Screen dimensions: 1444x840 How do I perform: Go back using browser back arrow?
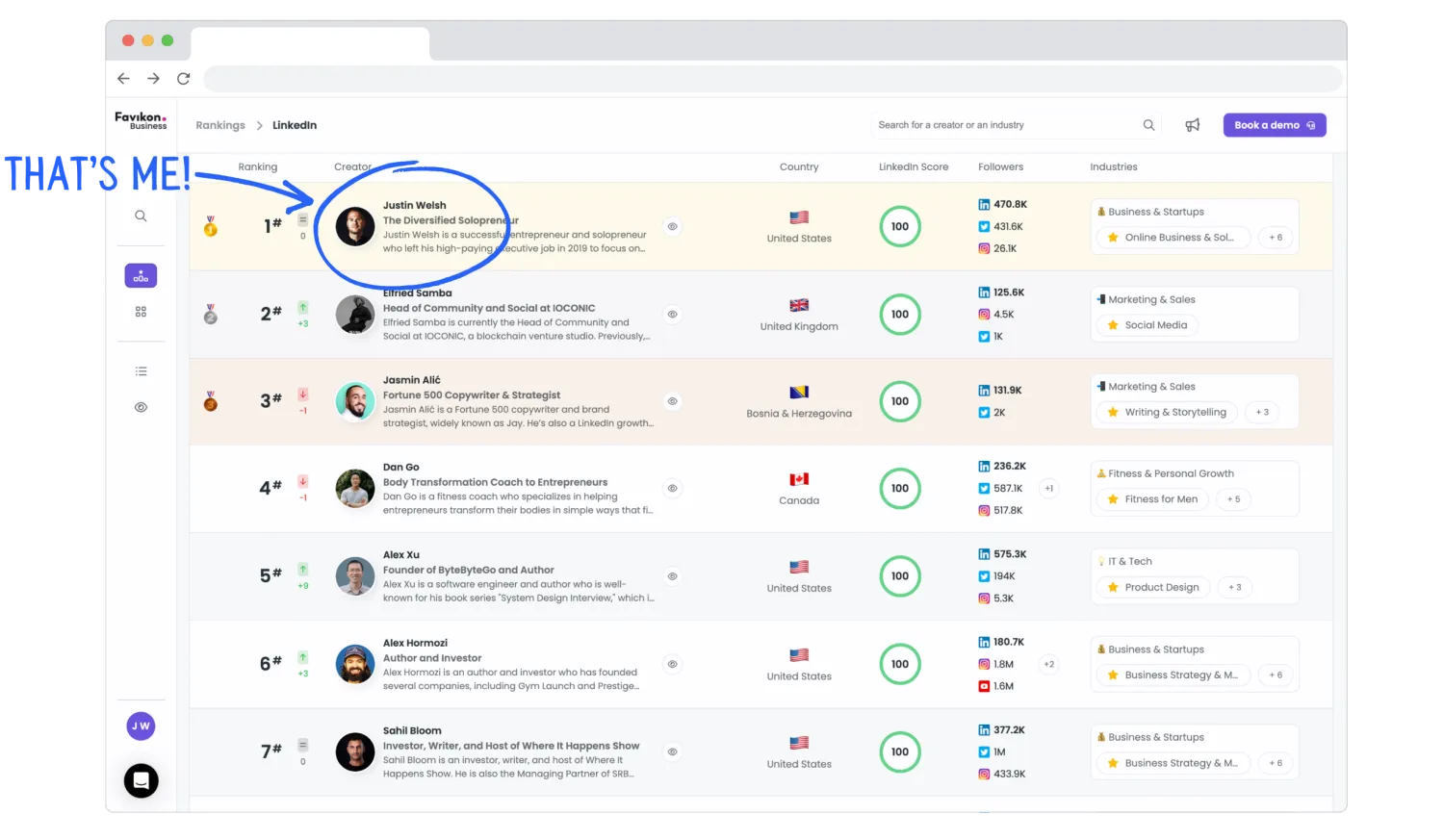tap(123, 79)
